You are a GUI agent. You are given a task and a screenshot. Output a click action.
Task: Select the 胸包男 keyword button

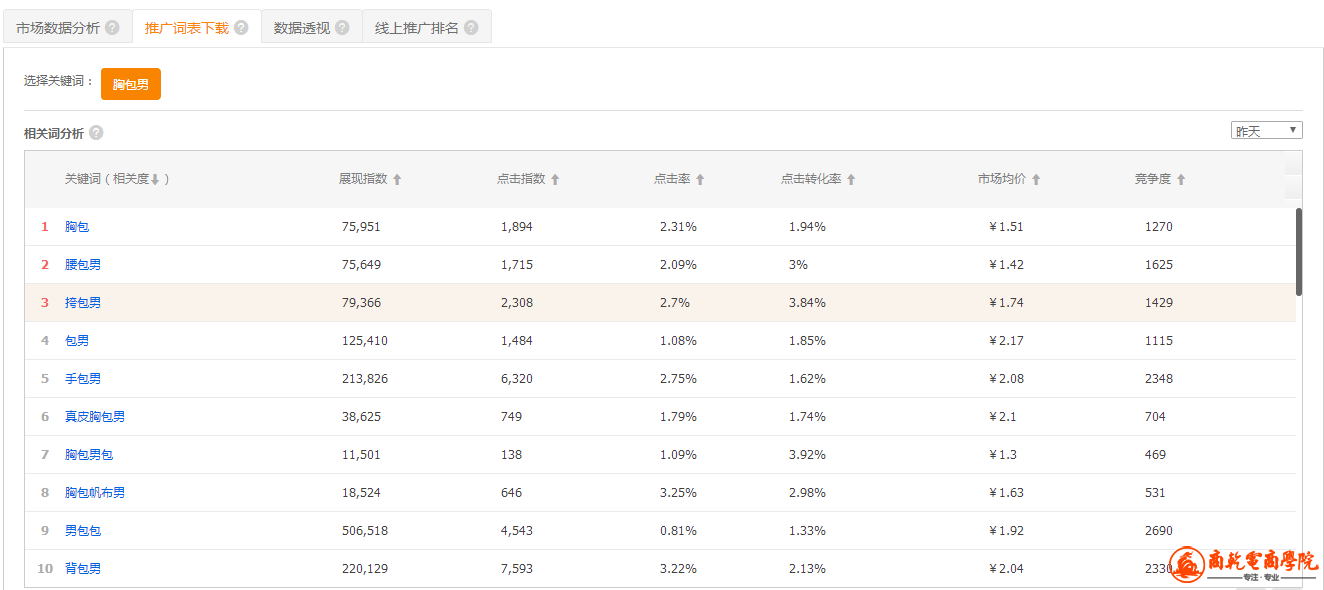click(131, 85)
